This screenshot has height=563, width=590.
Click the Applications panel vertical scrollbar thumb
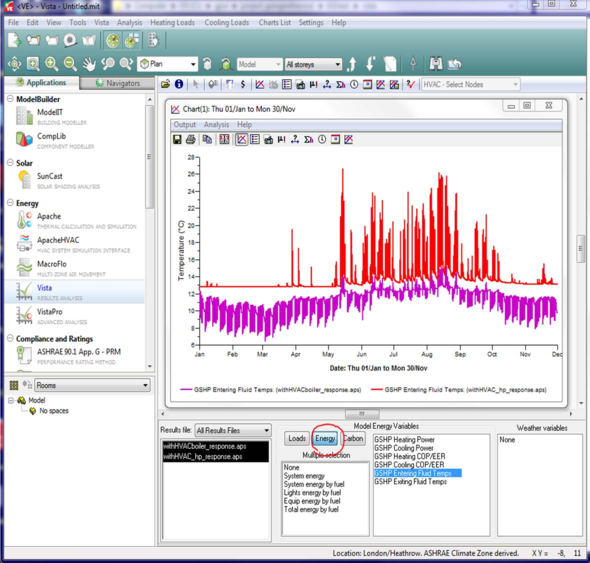pyautogui.click(x=149, y=157)
